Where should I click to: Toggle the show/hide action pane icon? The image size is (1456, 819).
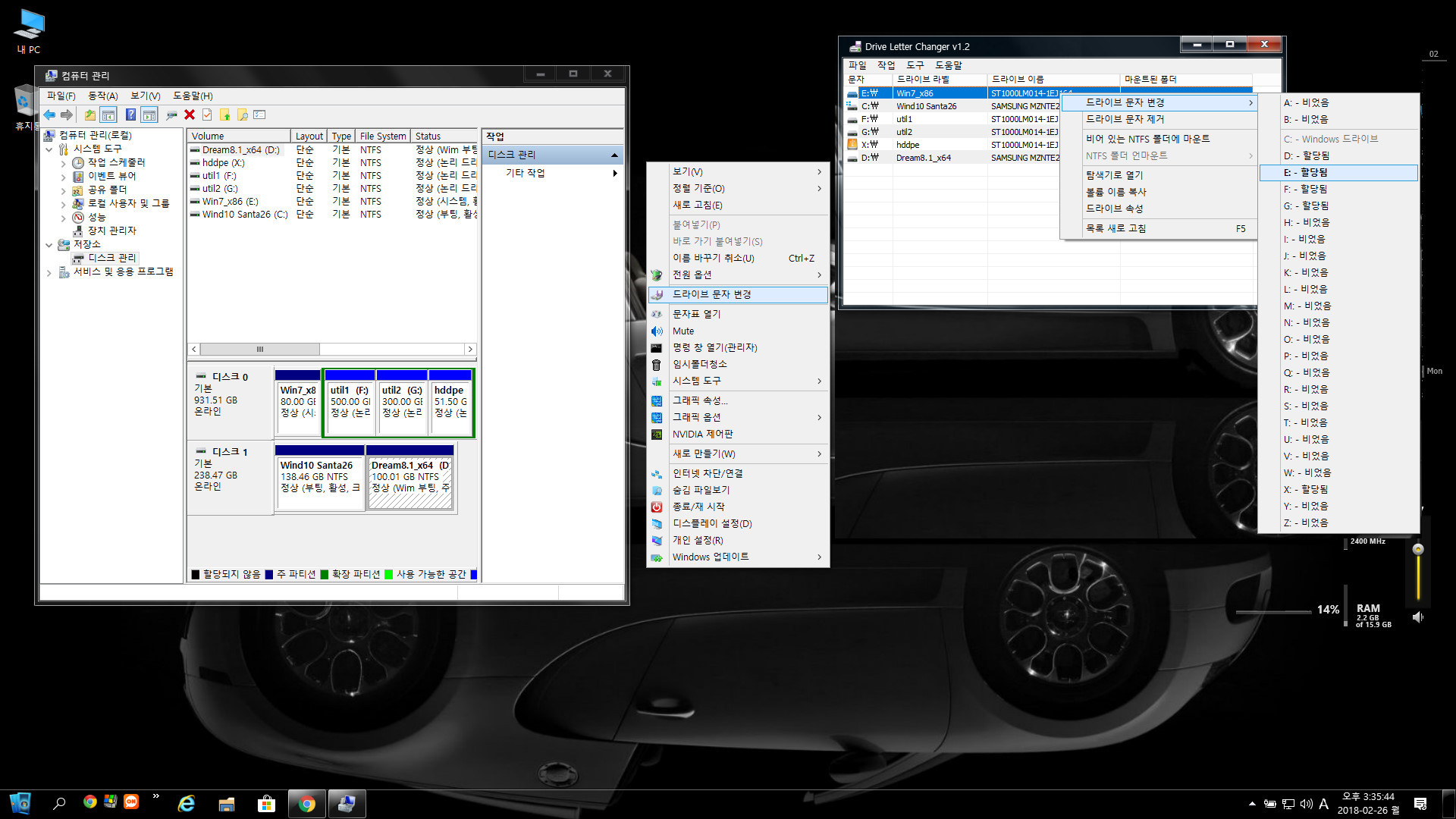pos(149,115)
